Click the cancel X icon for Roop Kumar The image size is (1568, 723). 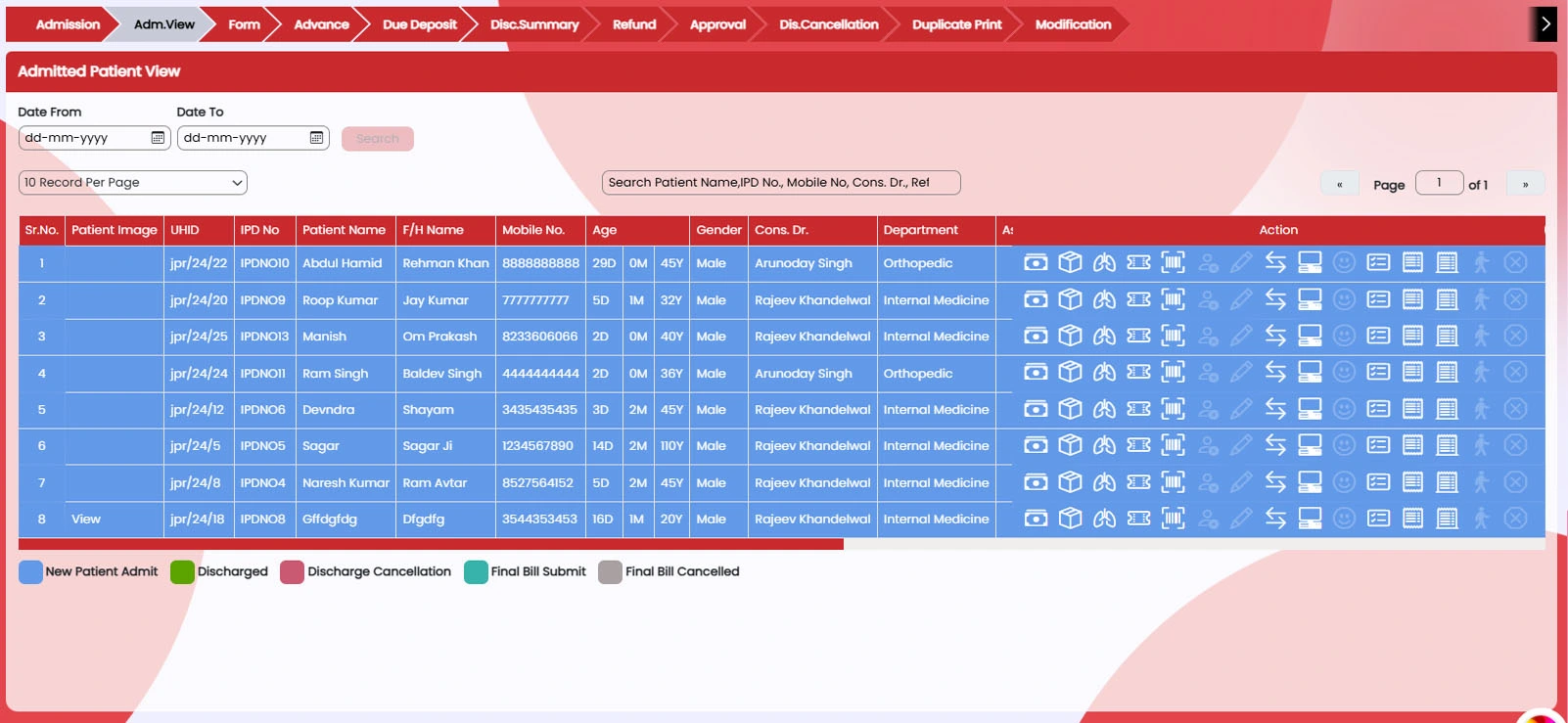(x=1515, y=299)
